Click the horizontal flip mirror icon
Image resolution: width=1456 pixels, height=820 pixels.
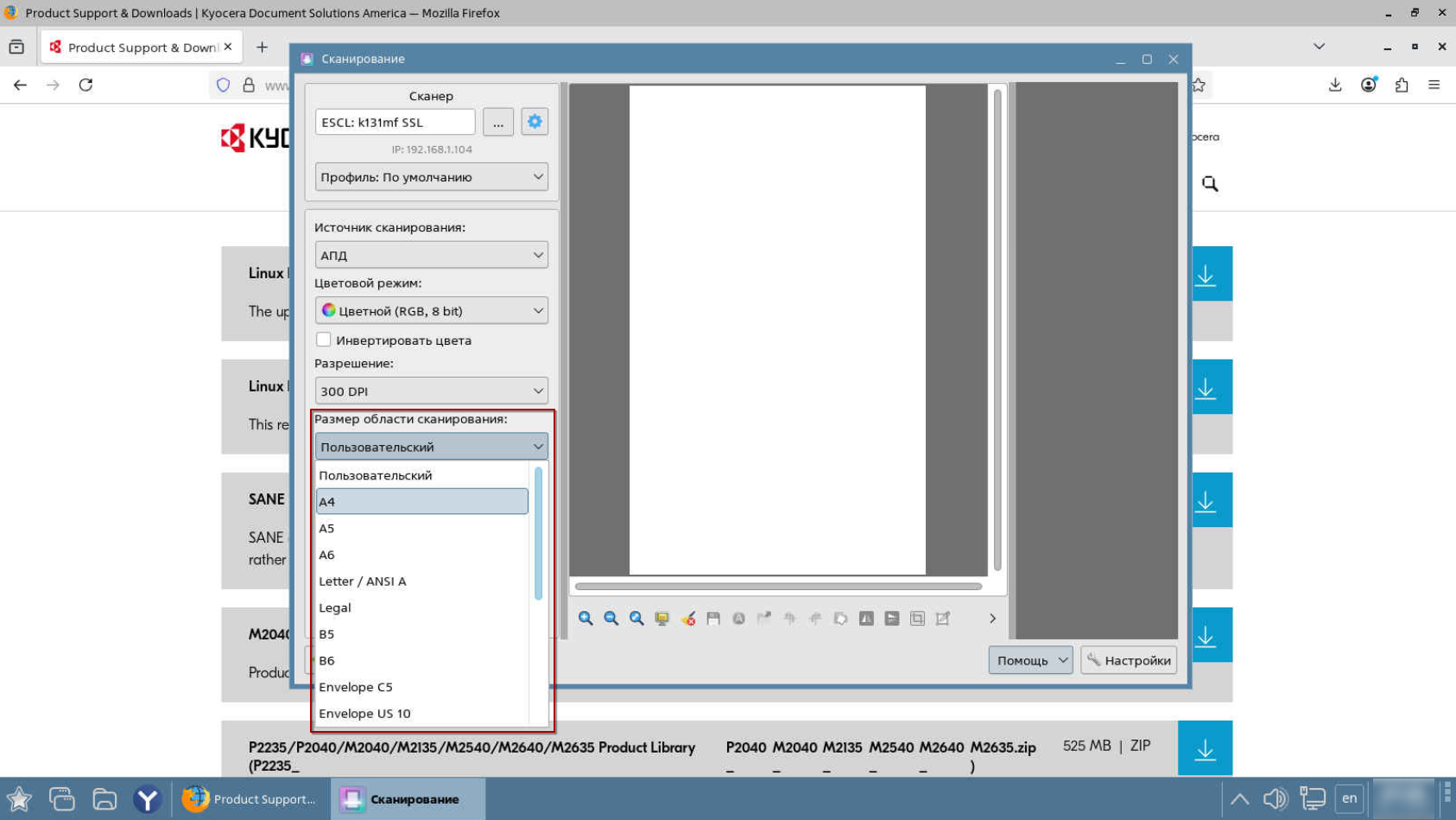point(866,619)
